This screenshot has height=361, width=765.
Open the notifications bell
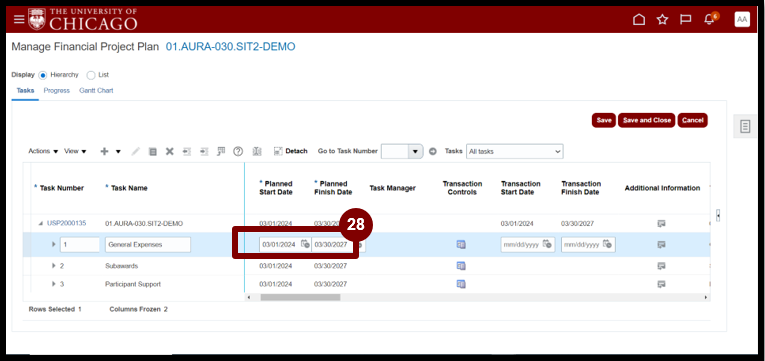click(709, 20)
